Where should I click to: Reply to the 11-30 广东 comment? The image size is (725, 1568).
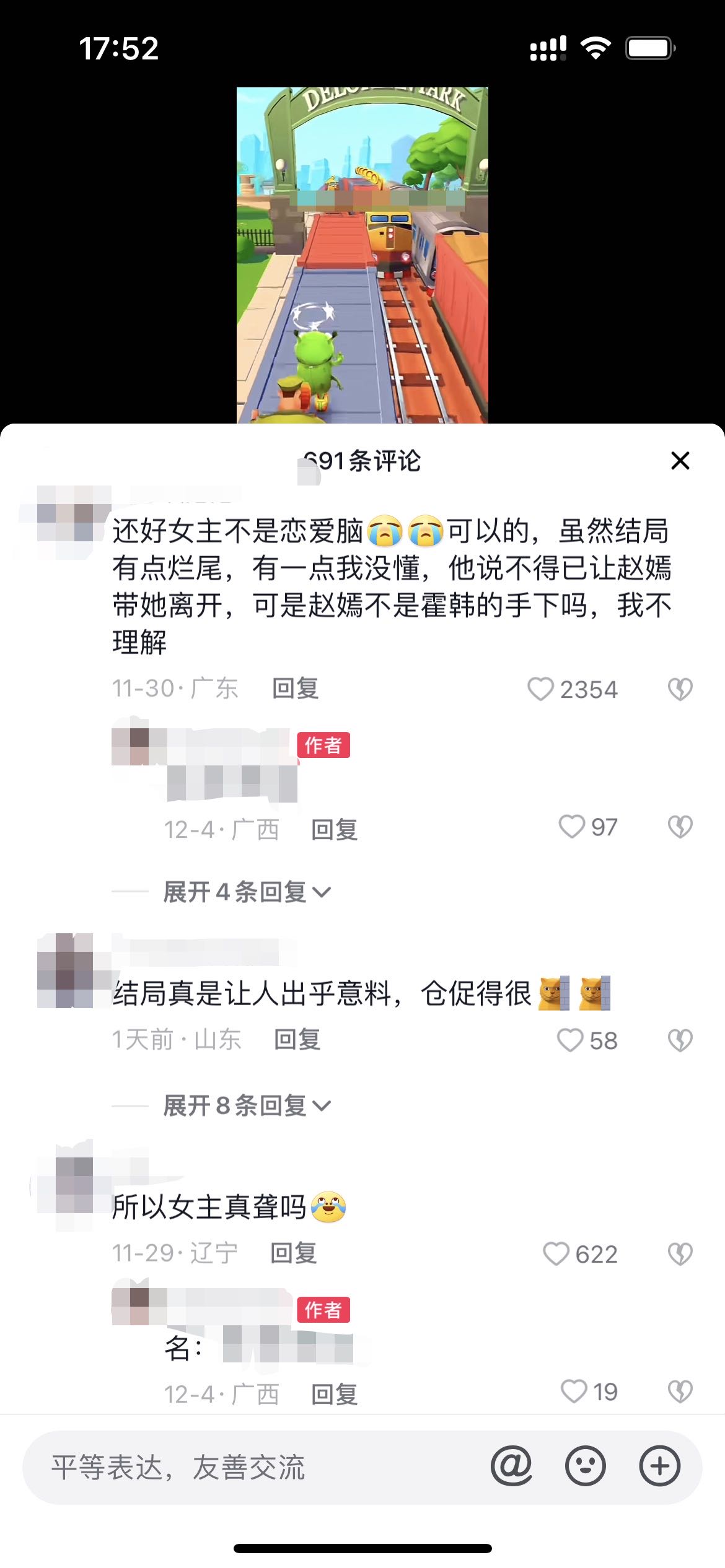[x=296, y=689]
